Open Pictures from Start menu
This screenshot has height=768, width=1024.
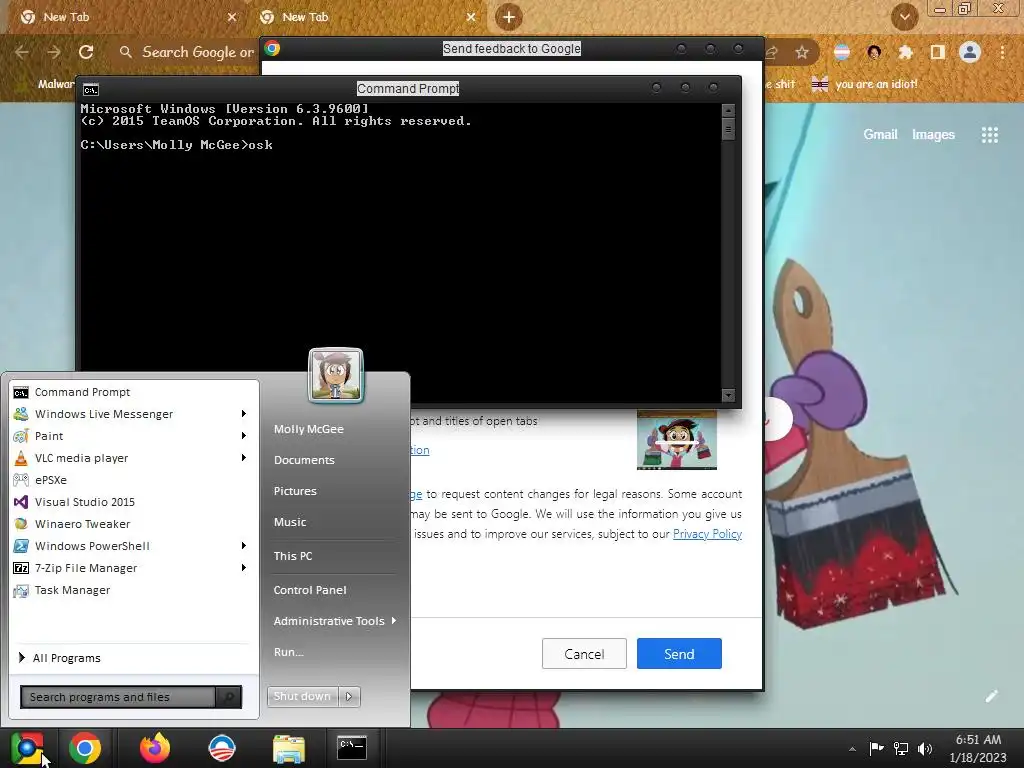point(295,491)
